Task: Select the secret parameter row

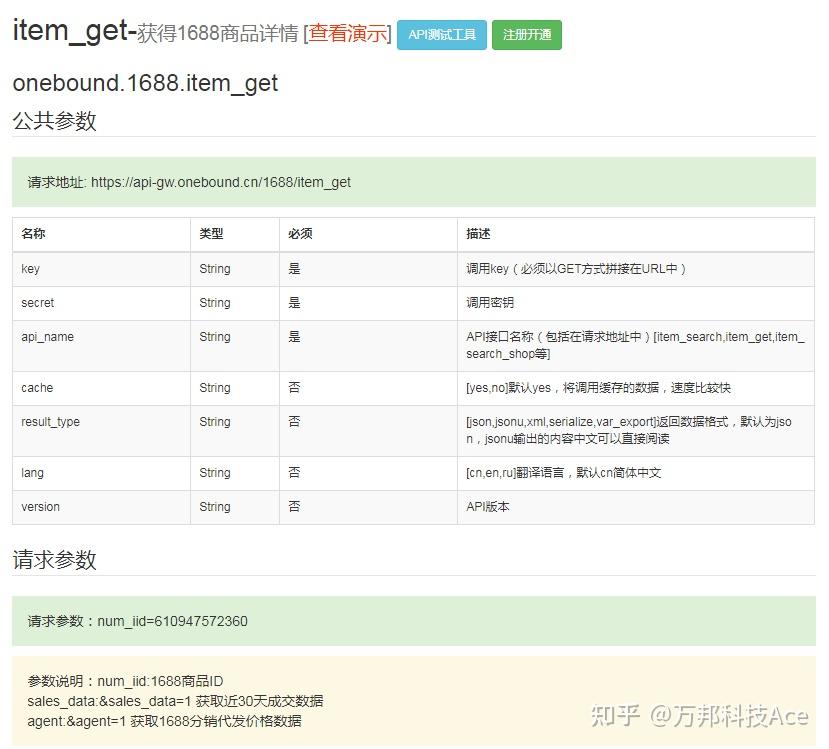Action: click(x=37, y=303)
